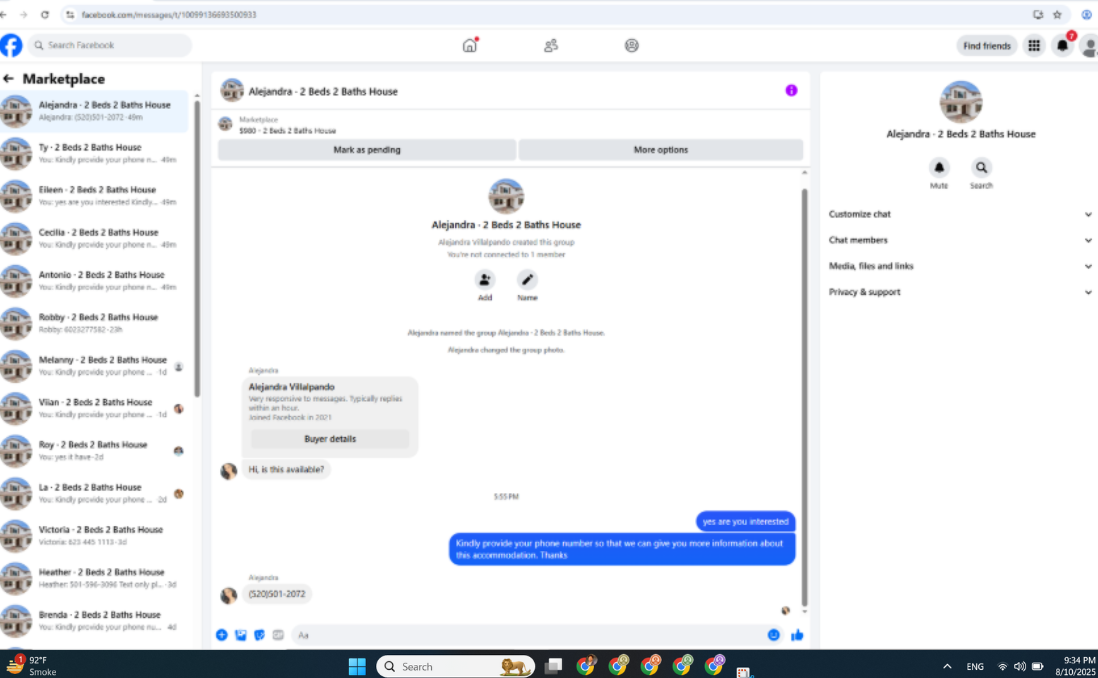Image resolution: width=1098 pixels, height=678 pixels.
Task: Open Buyer details for Alejandra Villalpando
Action: tap(330, 439)
